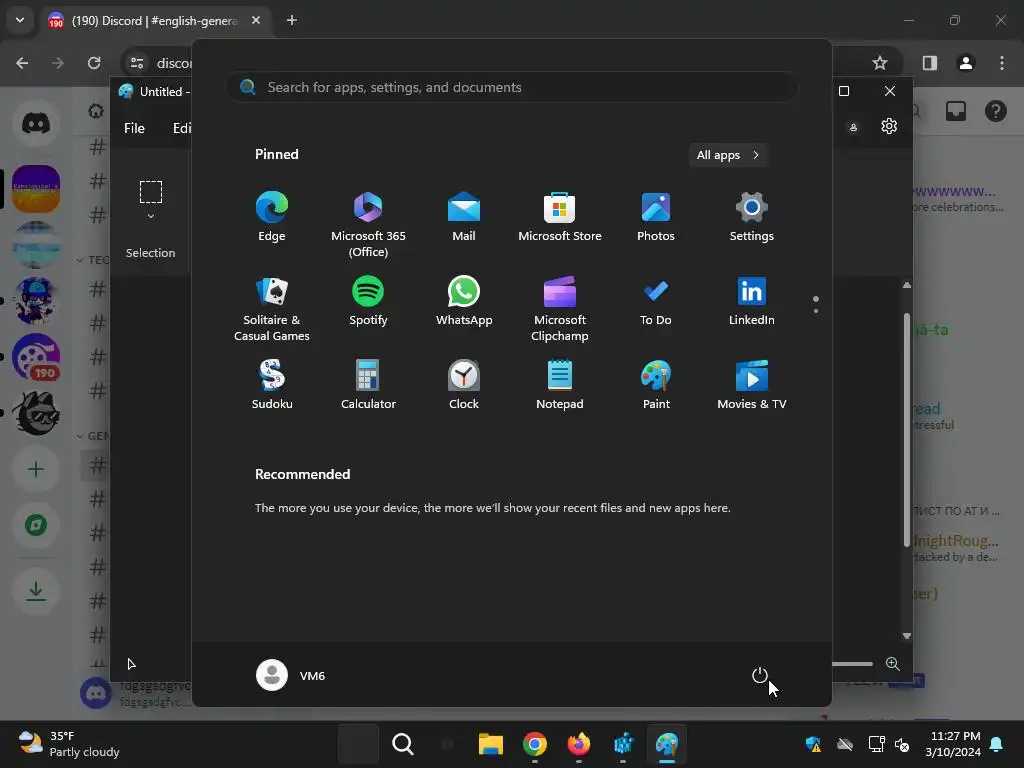Viewport: 1024px width, 768px height.
Task: Launch Microsoft 365 (Office)
Action: click(x=368, y=225)
